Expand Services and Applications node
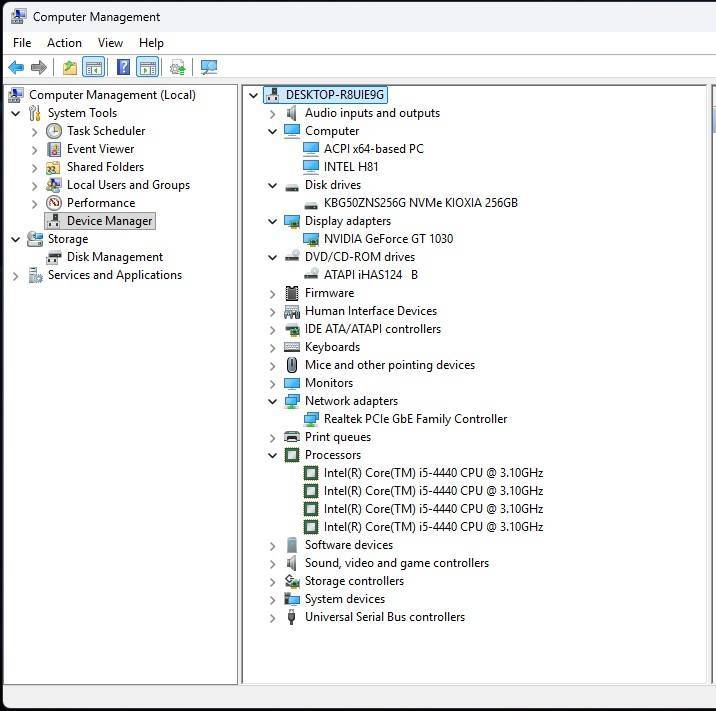The height and width of the screenshot is (711, 716). (15, 275)
